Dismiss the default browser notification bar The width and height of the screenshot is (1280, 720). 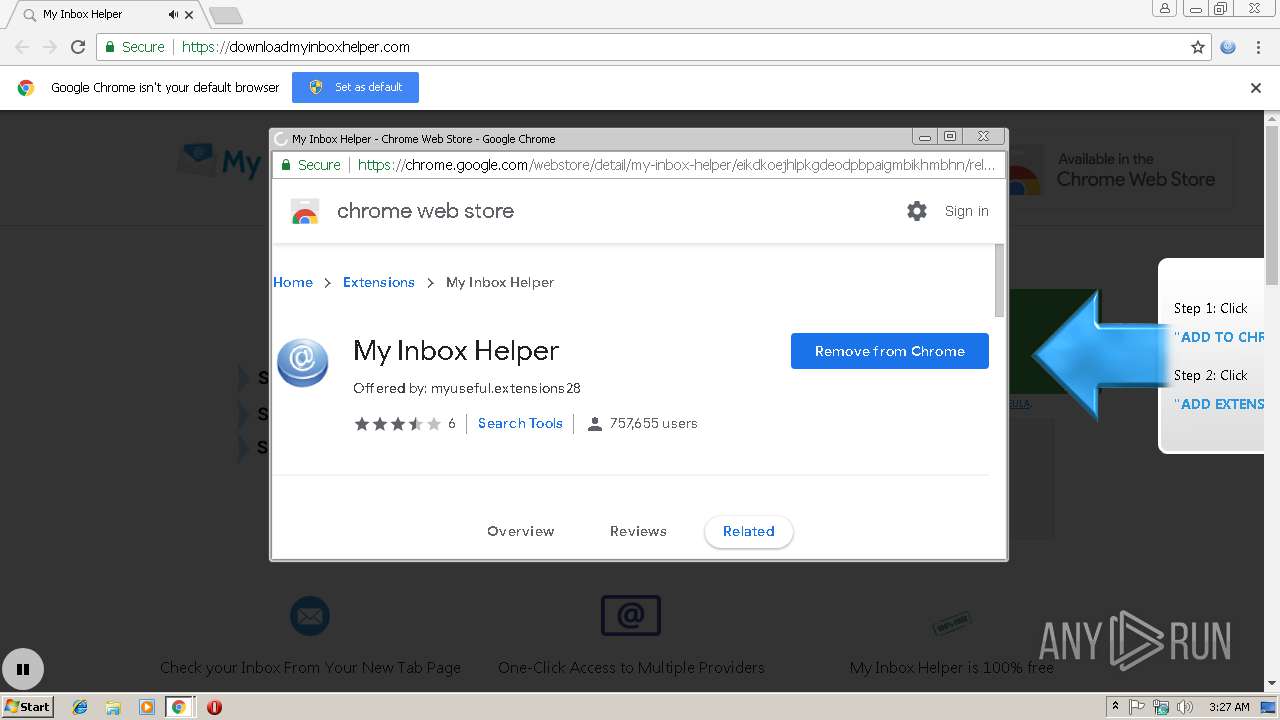(1256, 88)
